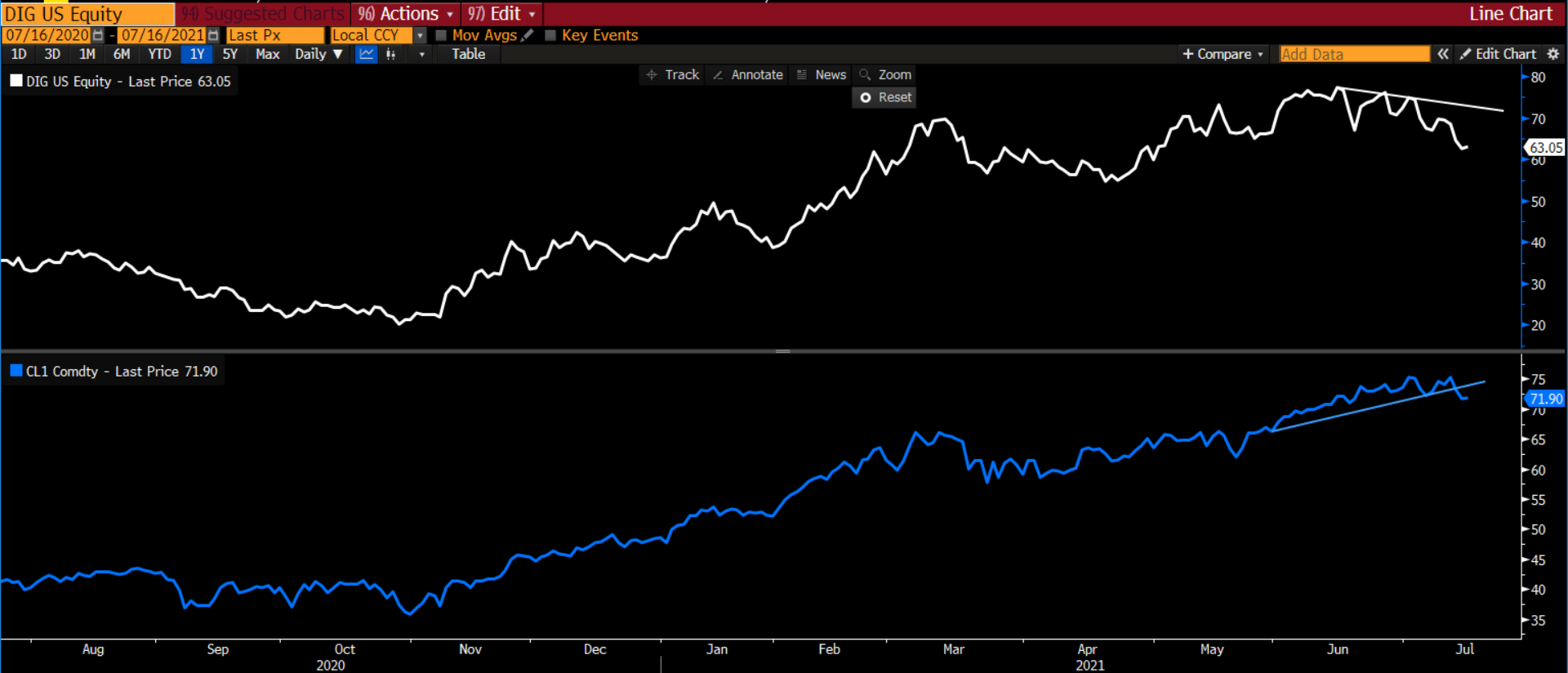Screen dimensions: 1568x673
Task: Enable the Key Events checkbox
Action: (550, 35)
